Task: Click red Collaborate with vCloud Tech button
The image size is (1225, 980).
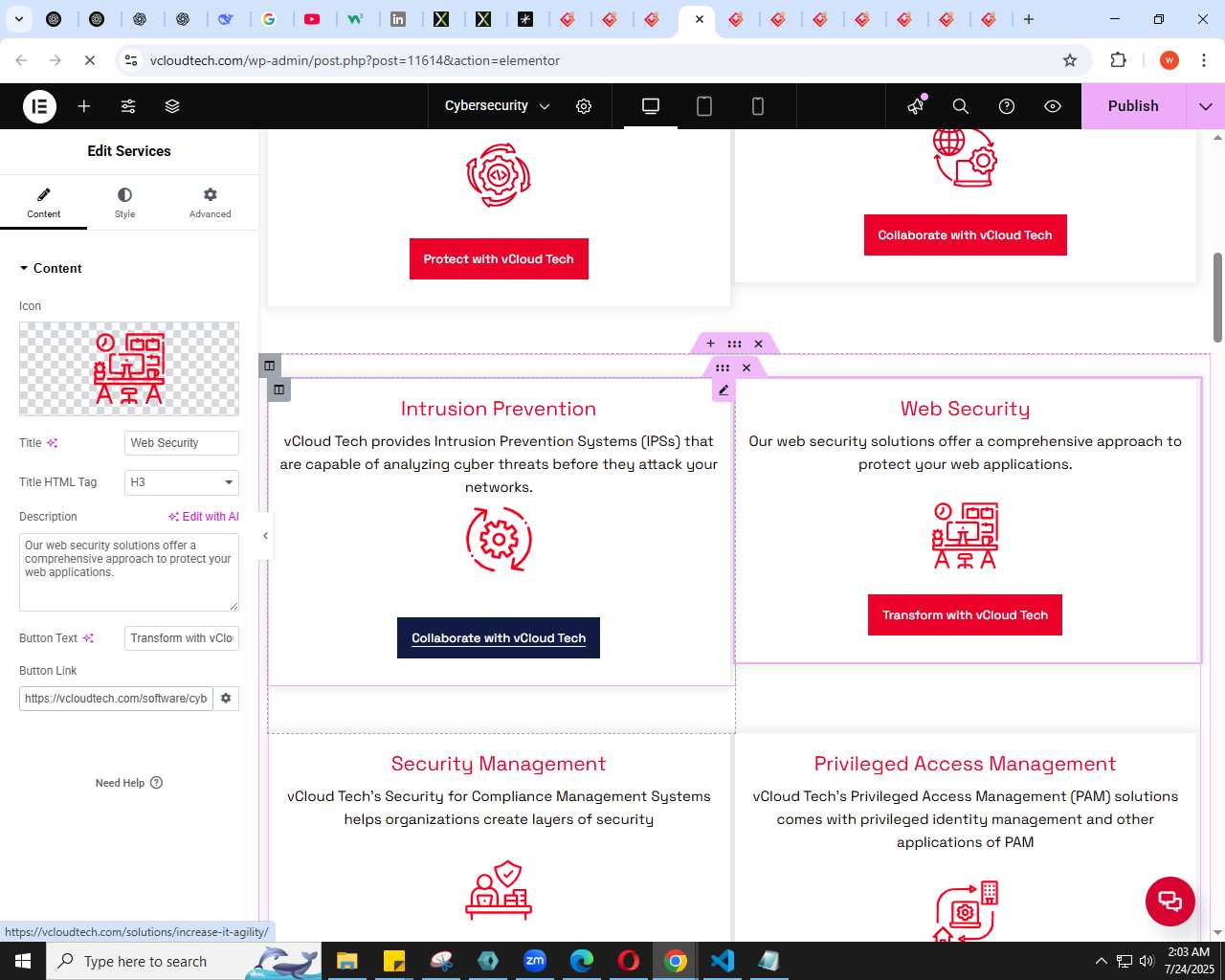Action: [965, 235]
